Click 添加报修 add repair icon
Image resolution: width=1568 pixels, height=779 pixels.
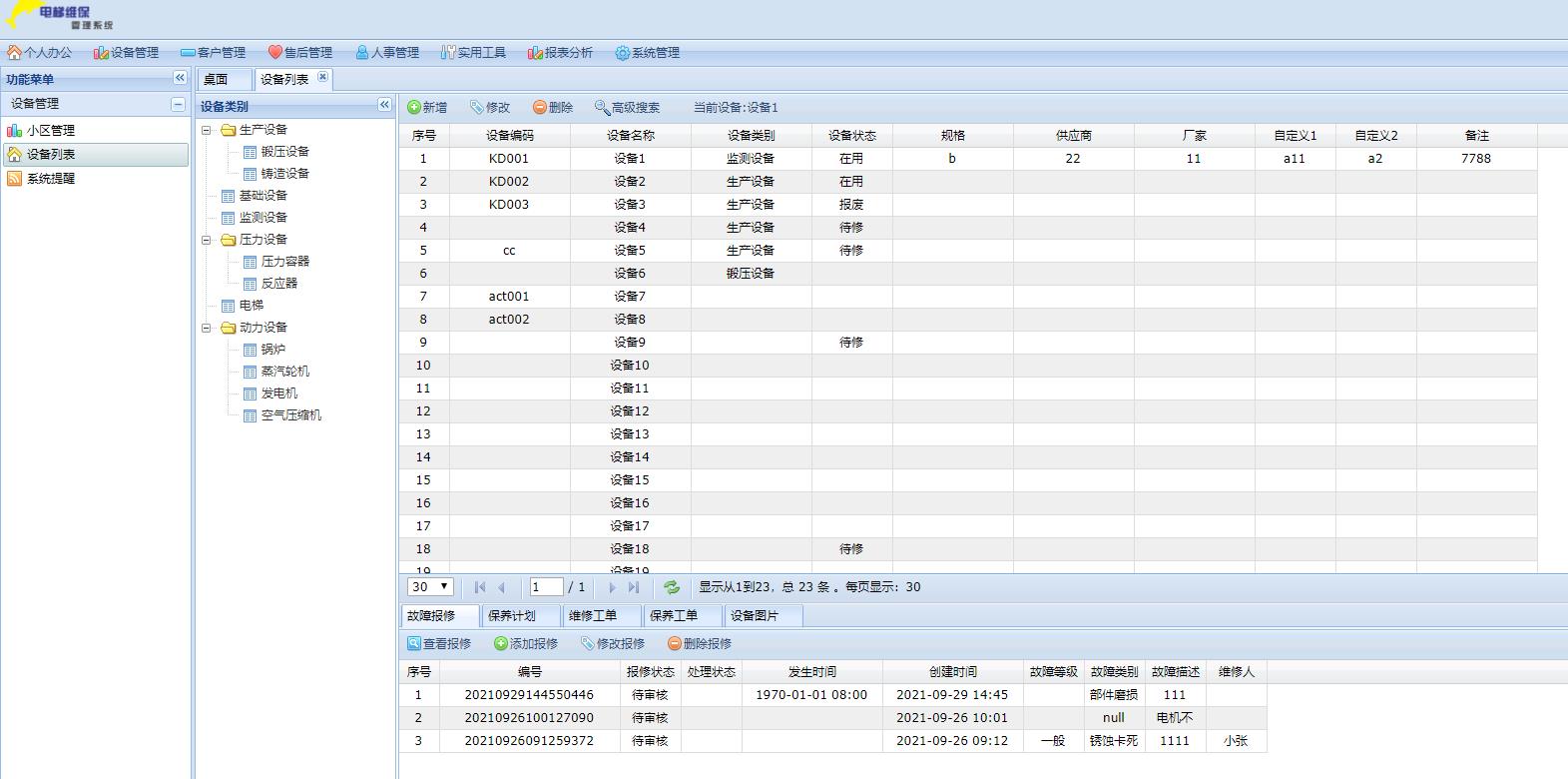pos(501,644)
